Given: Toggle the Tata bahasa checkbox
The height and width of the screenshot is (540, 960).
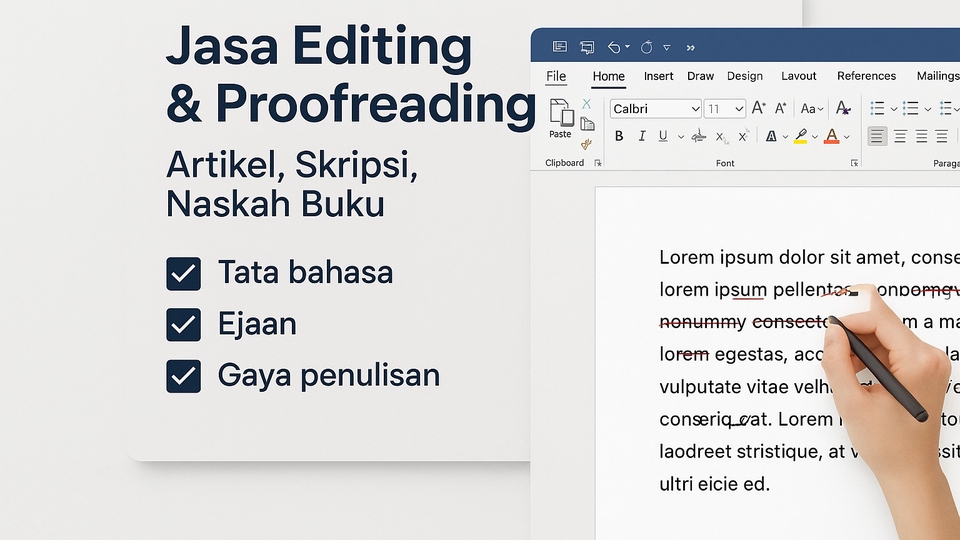Looking at the screenshot, I should coord(184,274).
